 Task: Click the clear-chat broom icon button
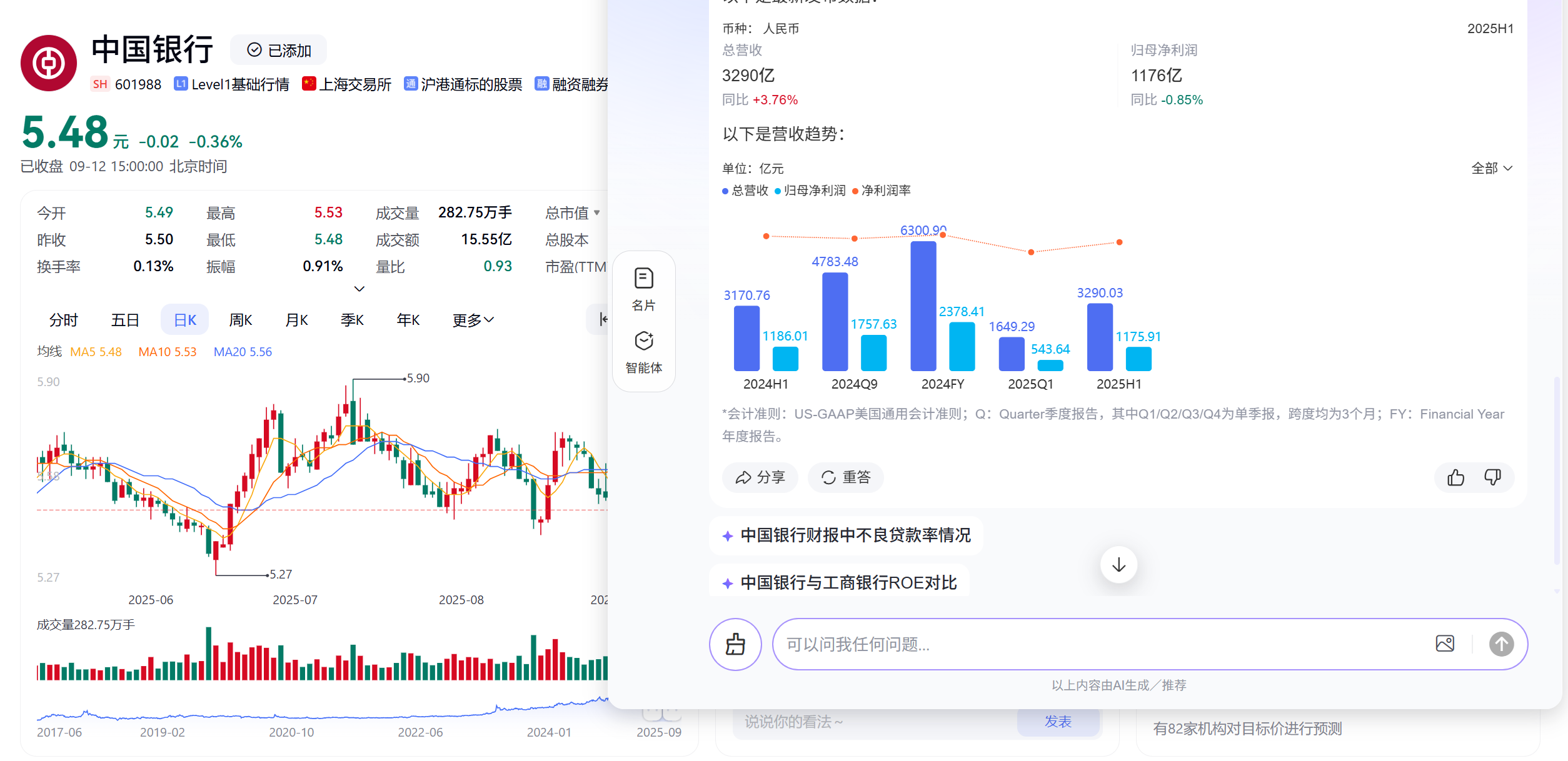click(x=735, y=644)
